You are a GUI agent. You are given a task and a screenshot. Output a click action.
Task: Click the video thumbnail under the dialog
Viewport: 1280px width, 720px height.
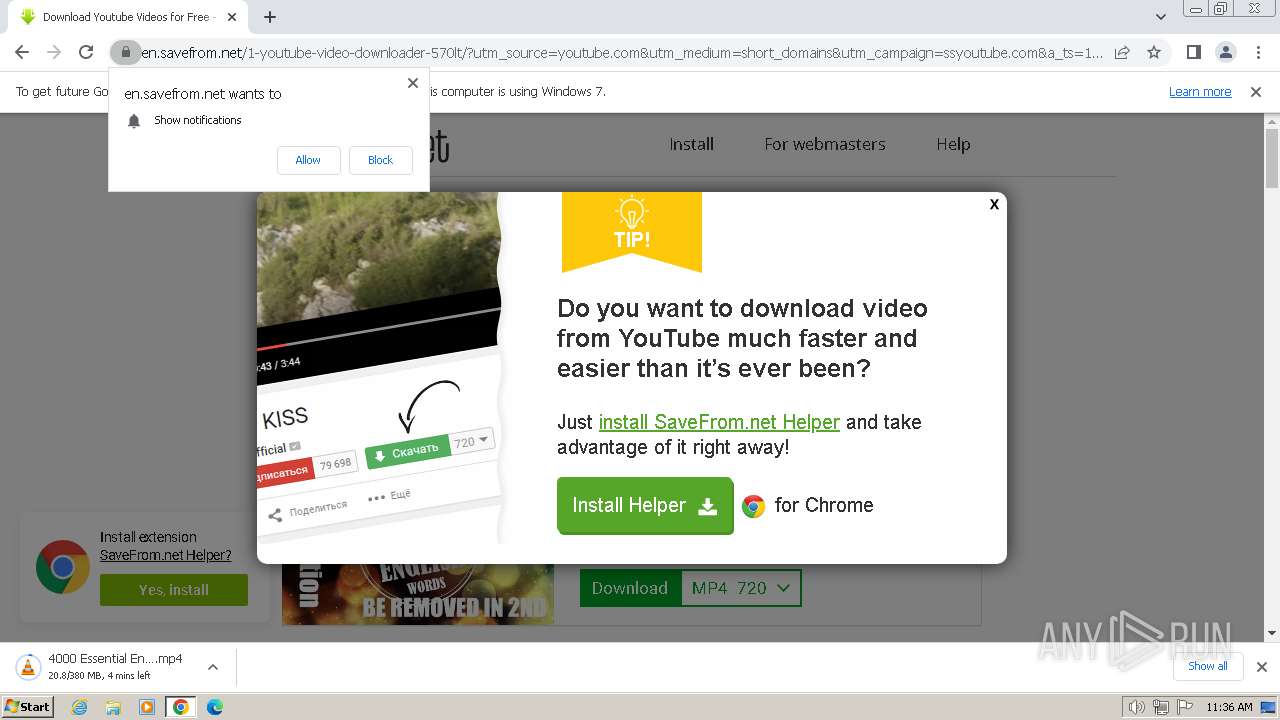[418, 594]
